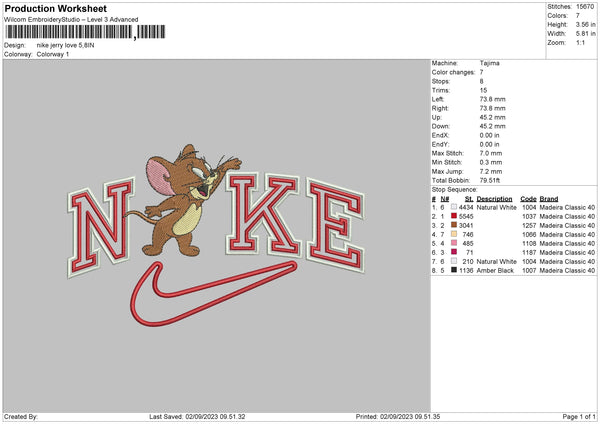Click the red swoosh outline in design
This screenshot has width=600, height=424.
213,294
